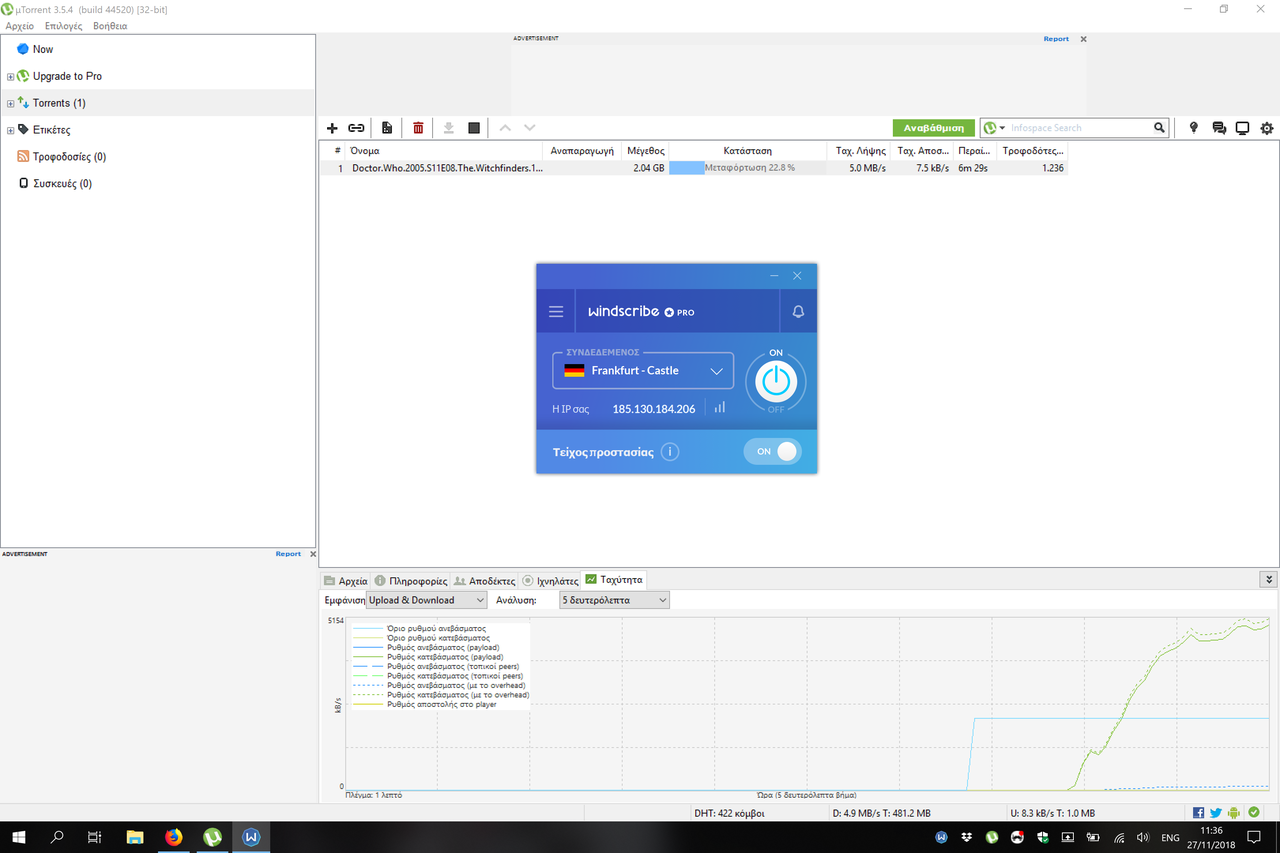
Task: Open Firefox from the taskbar
Action: point(174,837)
